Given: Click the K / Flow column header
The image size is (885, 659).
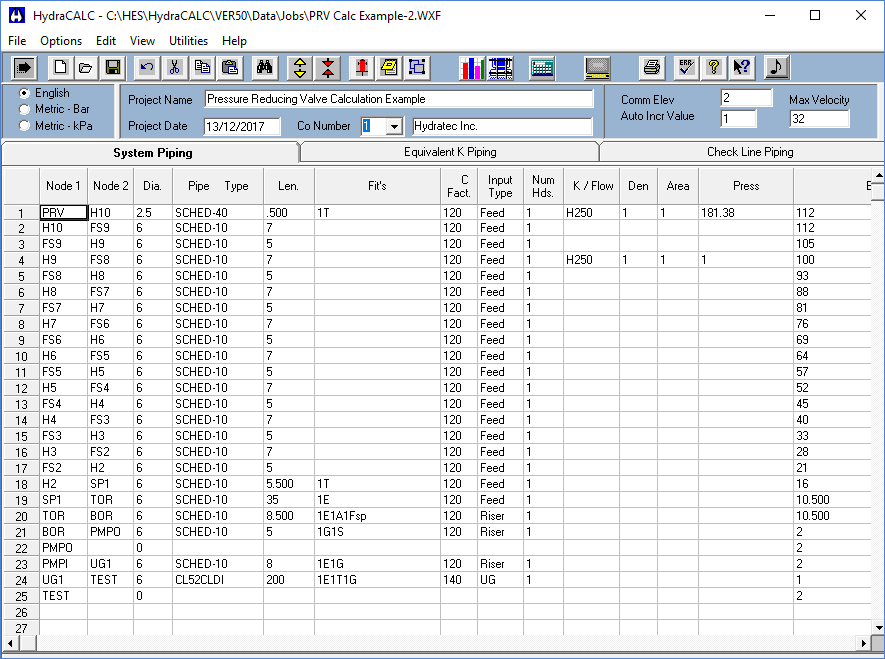Looking at the screenshot, I should click(x=592, y=186).
